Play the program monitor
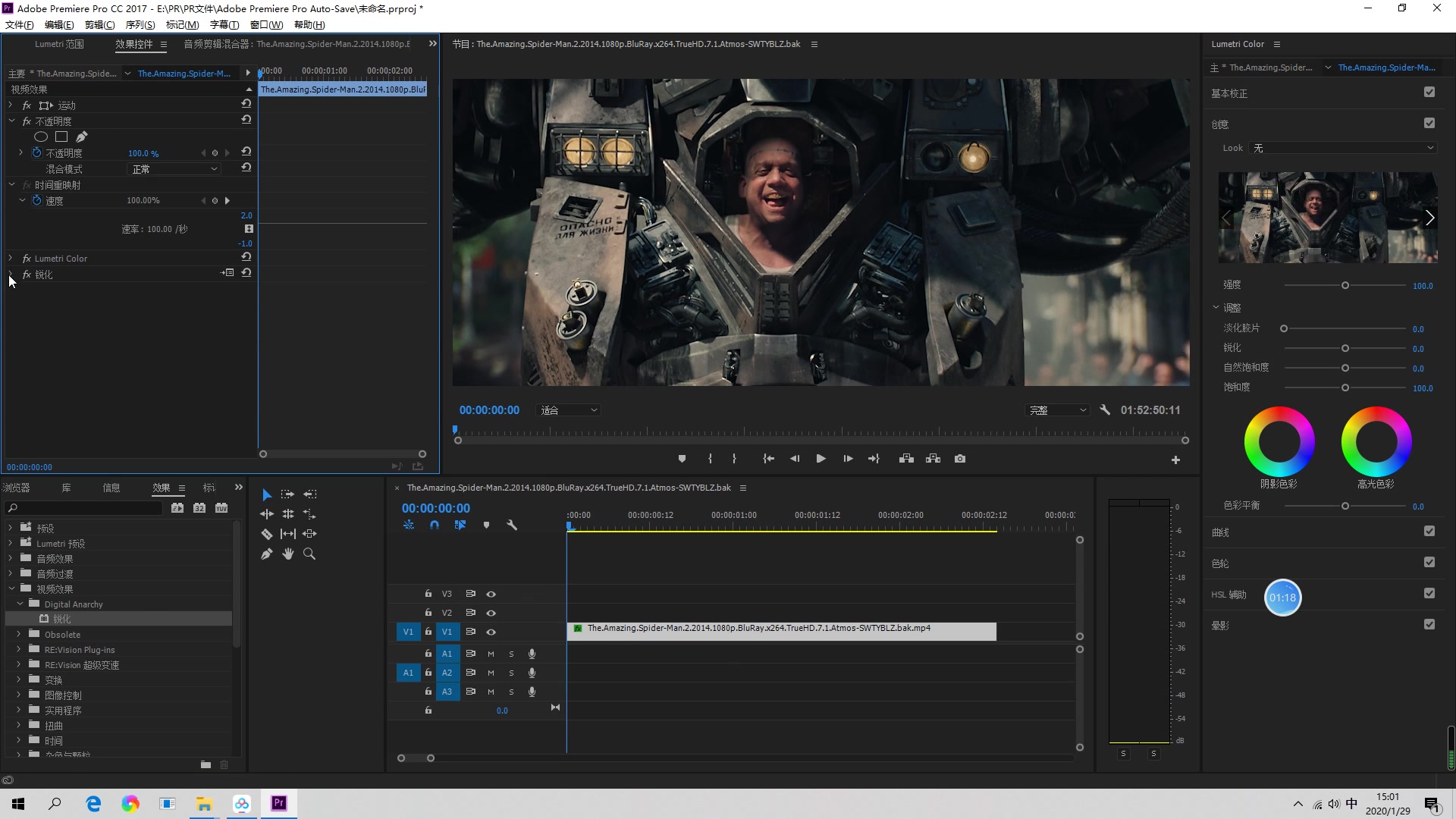The height and width of the screenshot is (819, 1456). pos(821,459)
